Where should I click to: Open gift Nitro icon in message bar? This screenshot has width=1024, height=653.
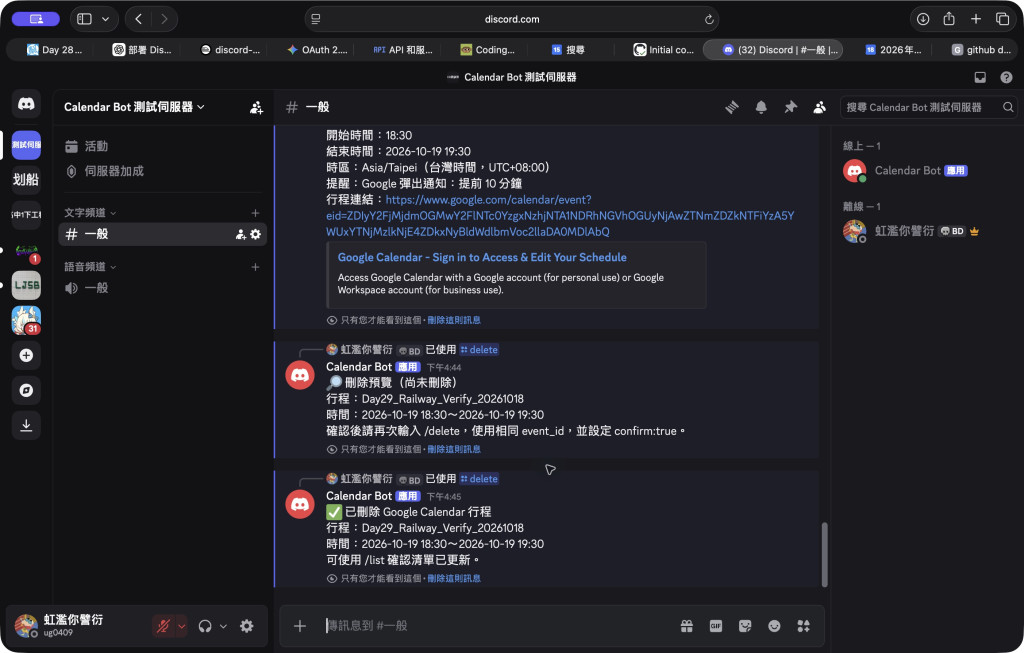(x=686, y=626)
